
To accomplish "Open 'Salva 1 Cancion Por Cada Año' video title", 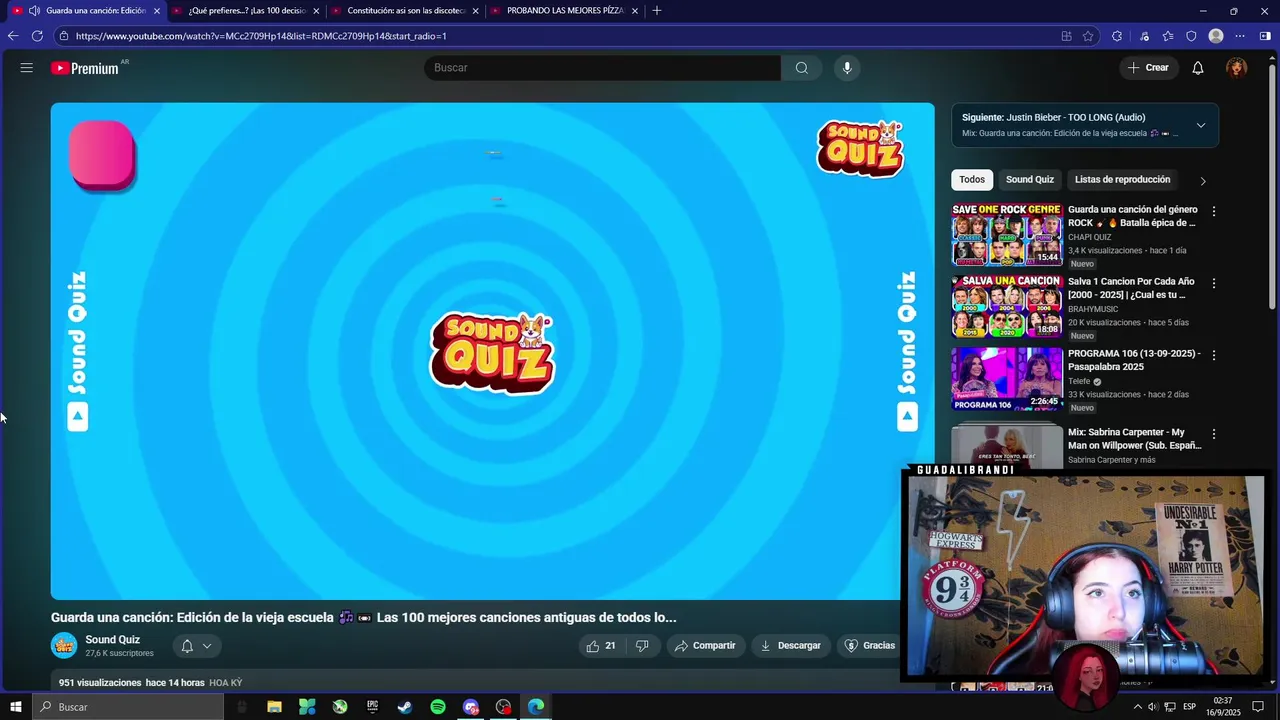I will coord(1131,288).
